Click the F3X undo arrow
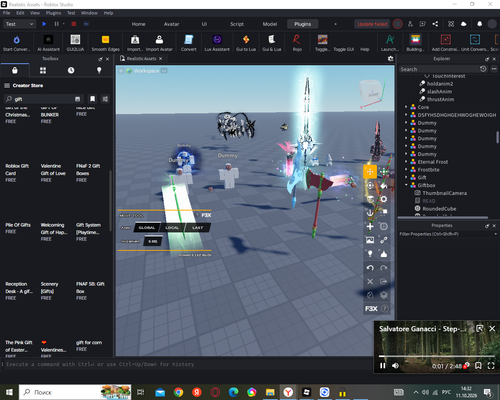Image resolution: width=500 pixels, height=400 pixels. point(370,268)
